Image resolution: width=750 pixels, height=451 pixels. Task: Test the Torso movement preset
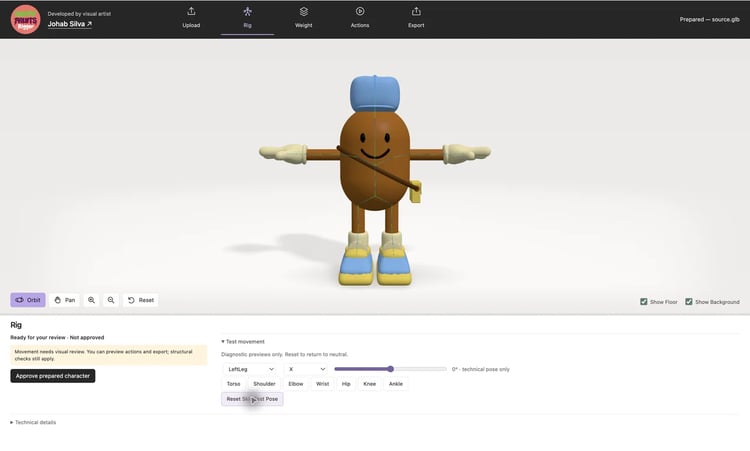click(x=233, y=384)
